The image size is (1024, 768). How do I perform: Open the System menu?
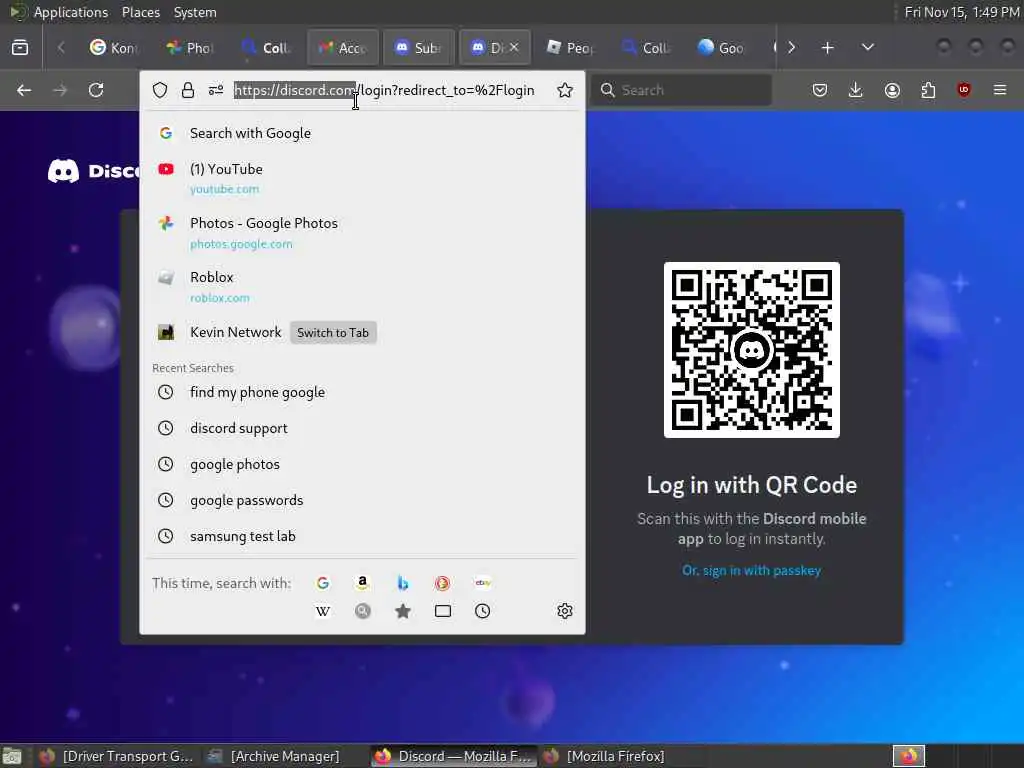click(x=195, y=12)
